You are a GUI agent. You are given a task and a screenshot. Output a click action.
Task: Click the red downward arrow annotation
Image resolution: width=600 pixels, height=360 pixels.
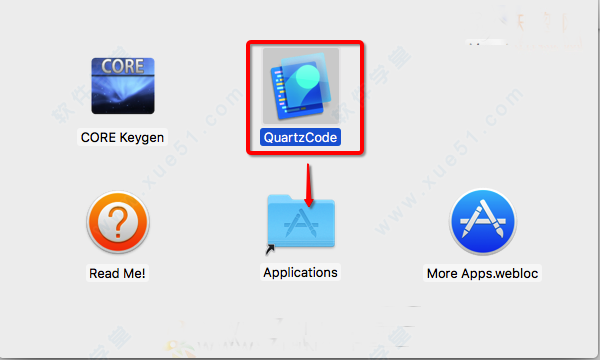pos(309,186)
